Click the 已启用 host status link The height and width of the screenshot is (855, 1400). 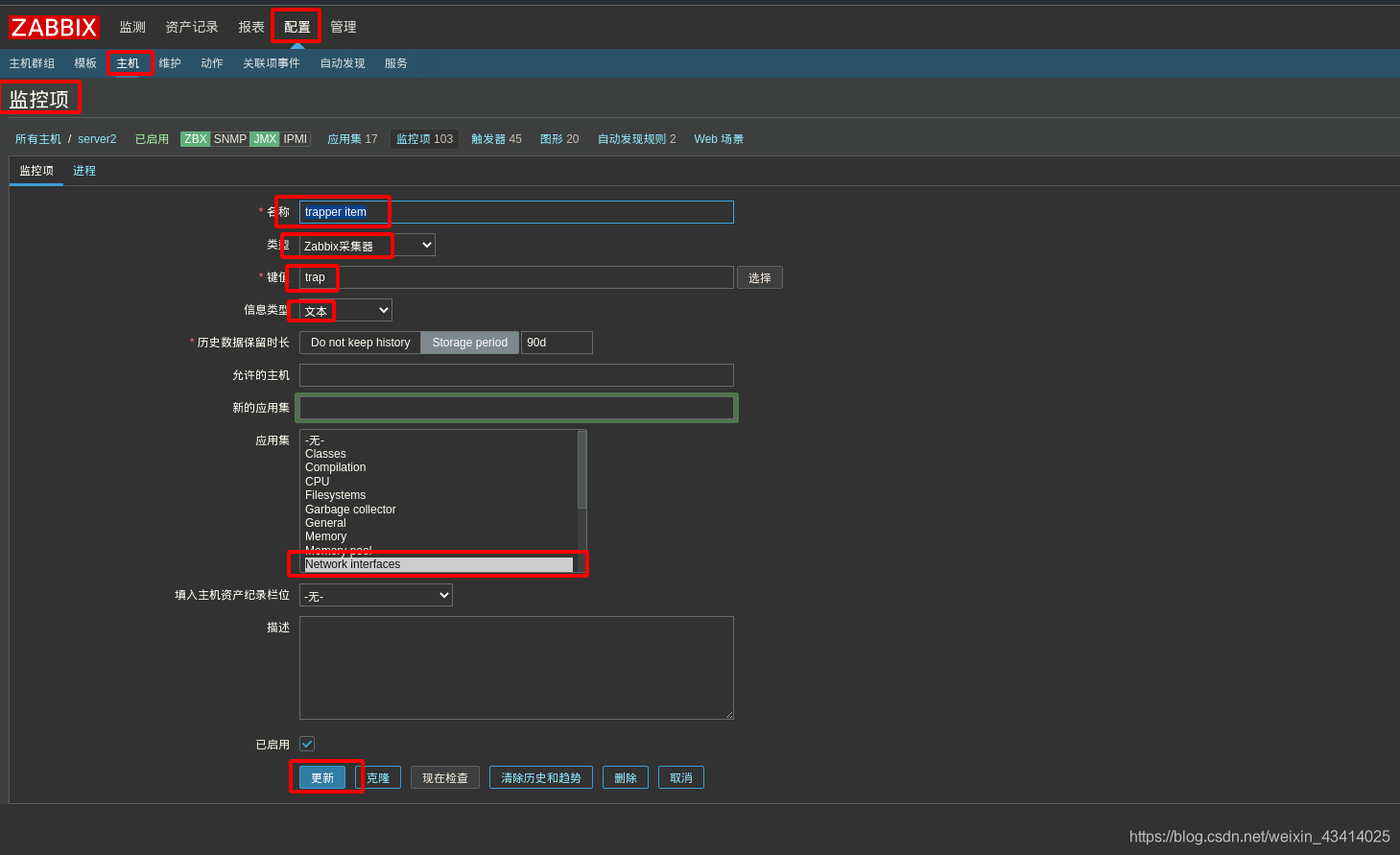tap(152, 139)
